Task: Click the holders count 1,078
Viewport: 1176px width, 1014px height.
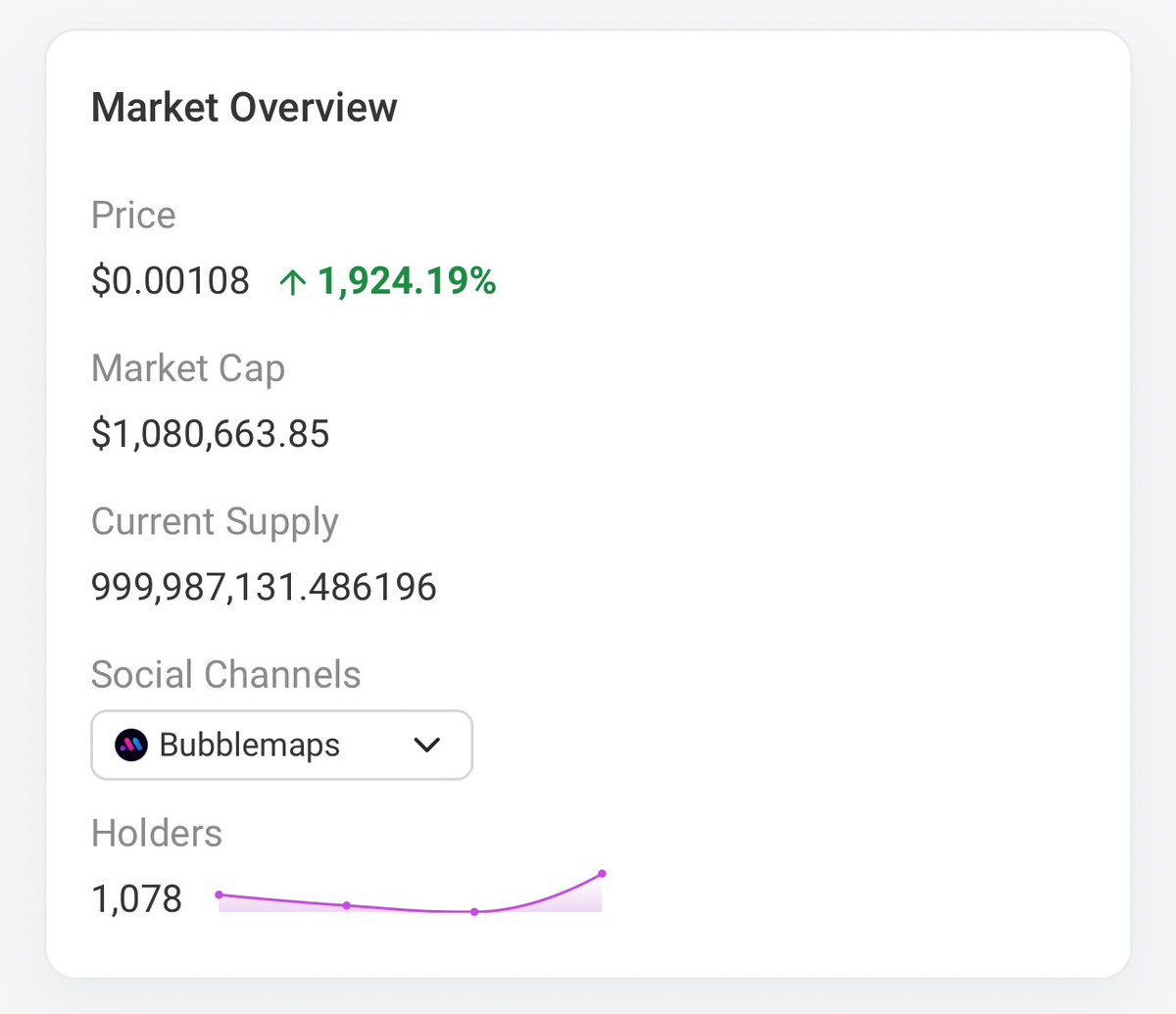Action: 136,898
